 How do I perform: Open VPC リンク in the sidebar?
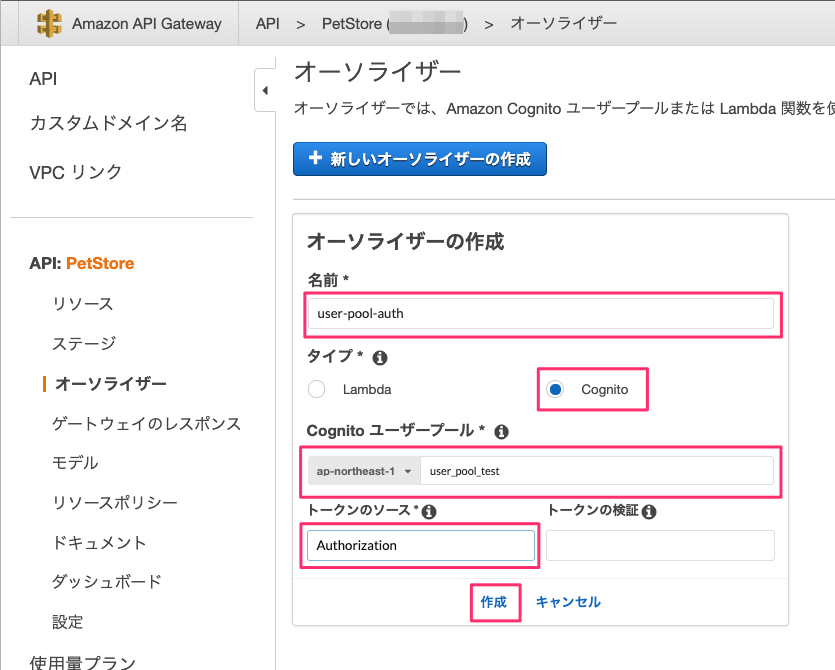point(76,172)
